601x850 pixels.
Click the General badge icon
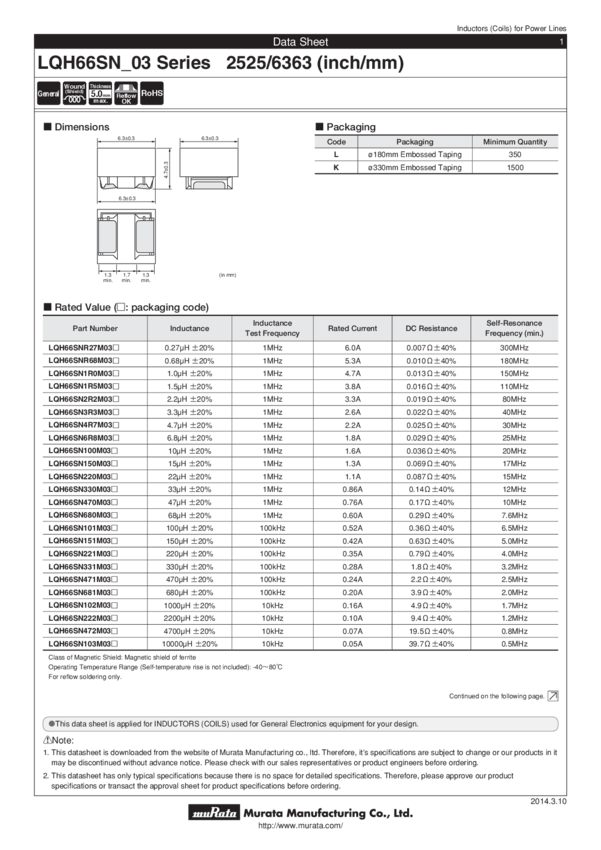pyautogui.click(x=48, y=93)
